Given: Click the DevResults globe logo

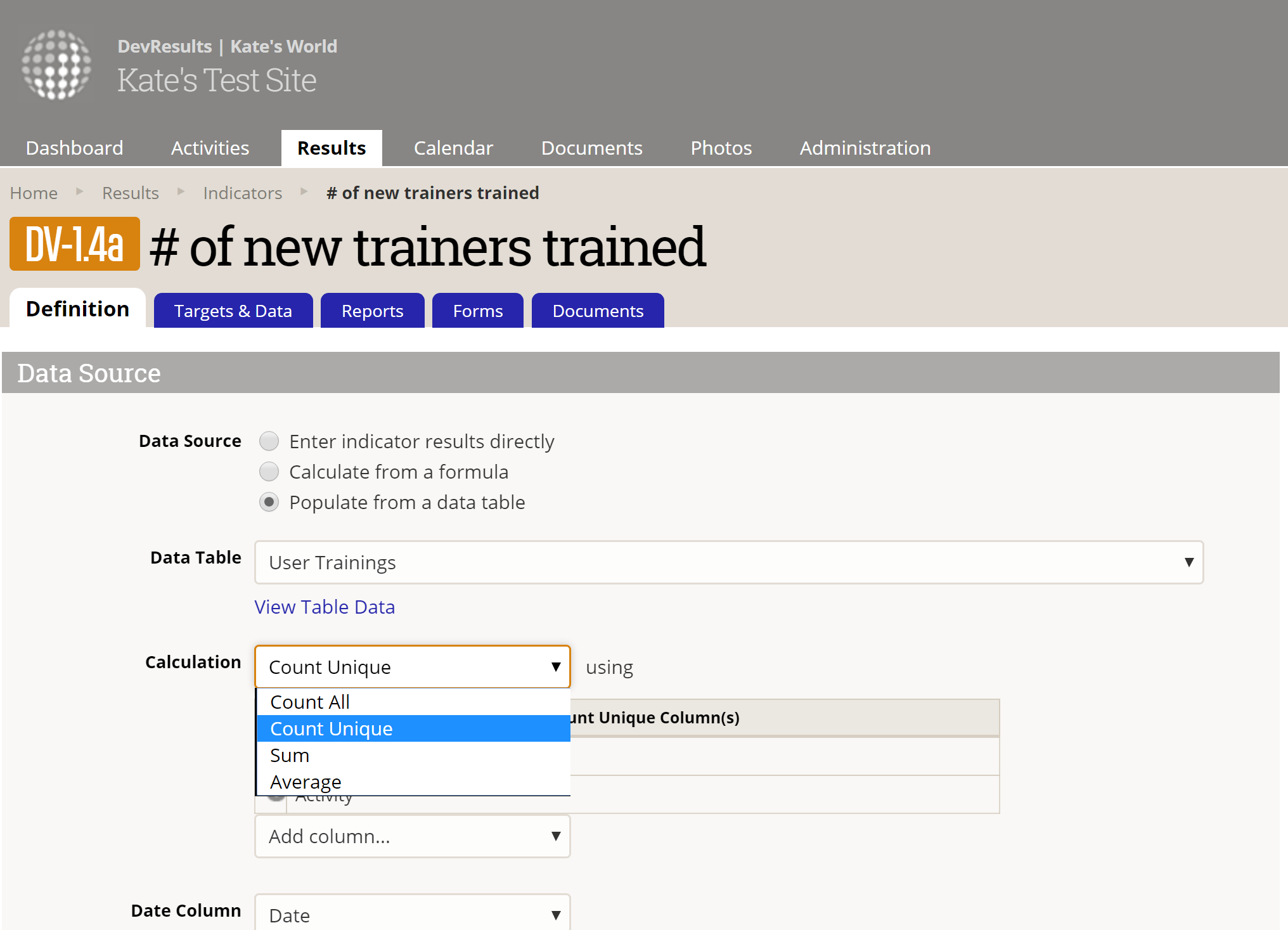Looking at the screenshot, I should click(56, 65).
